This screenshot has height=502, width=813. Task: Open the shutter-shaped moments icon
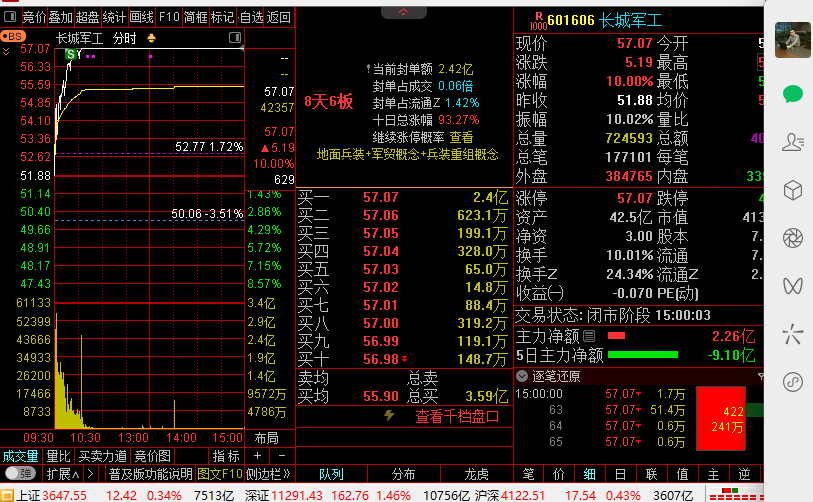coord(793,238)
